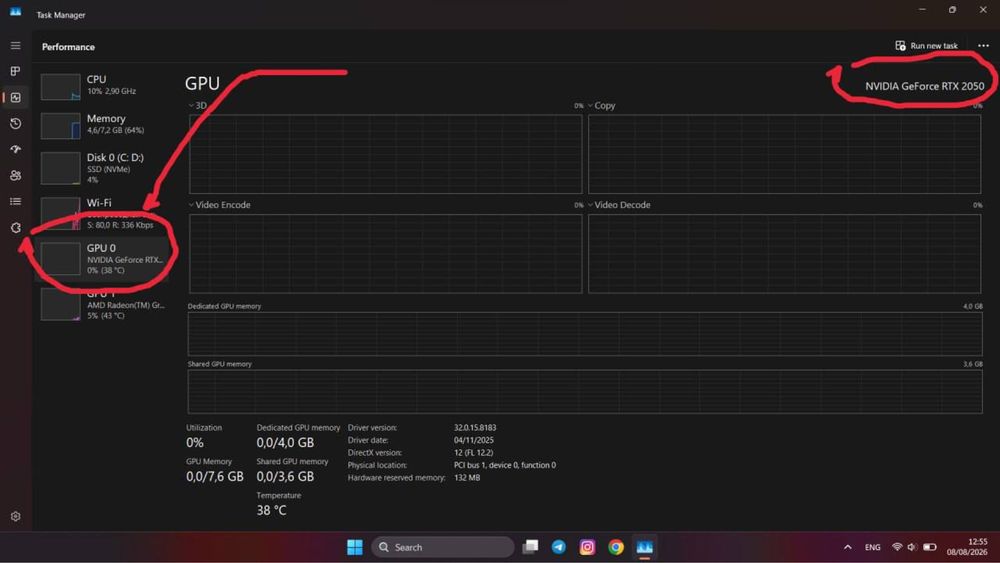Open the Users page icon

click(15, 175)
